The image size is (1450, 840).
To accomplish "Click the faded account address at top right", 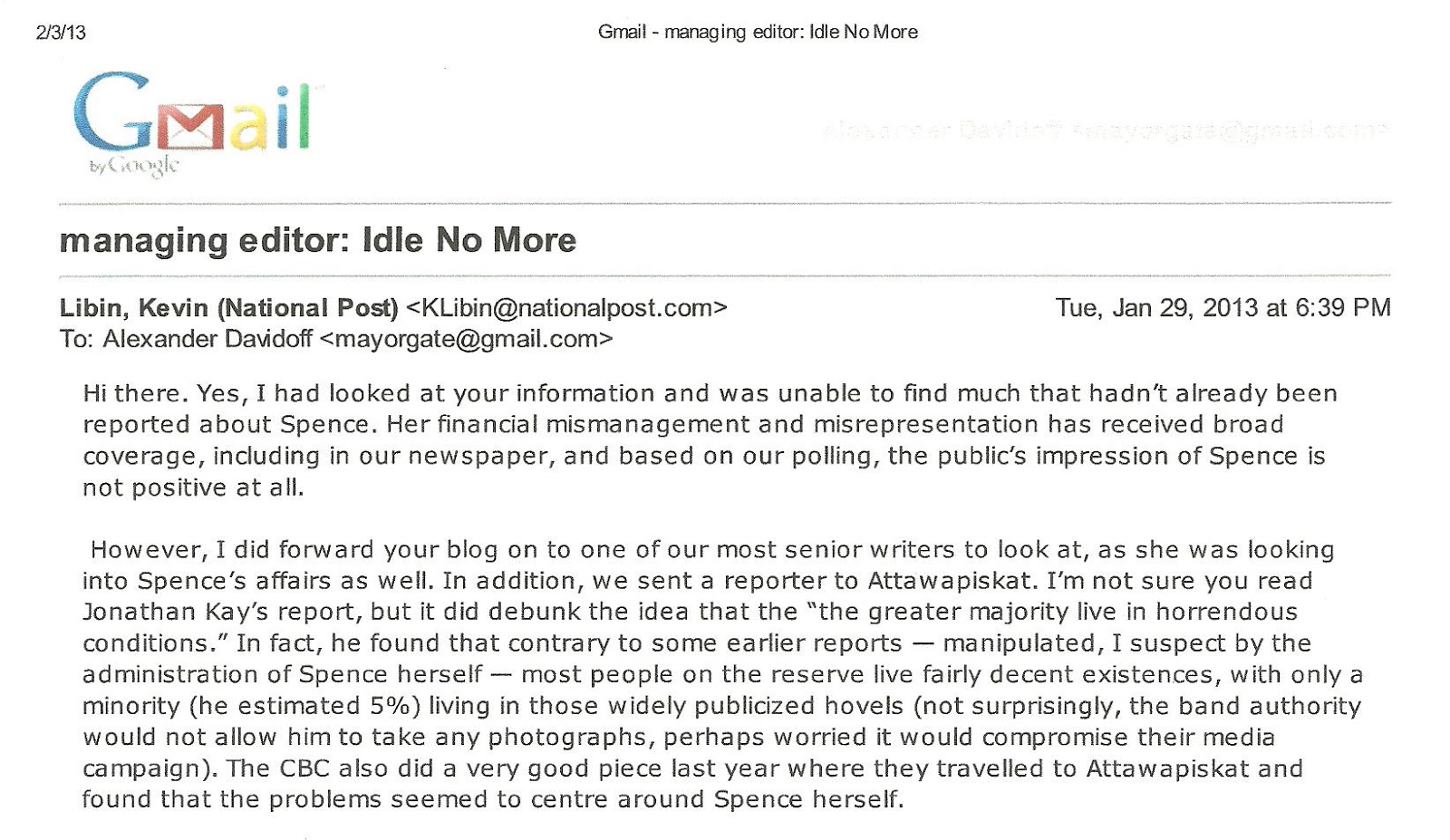I will pyautogui.click(x=1106, y=130).
